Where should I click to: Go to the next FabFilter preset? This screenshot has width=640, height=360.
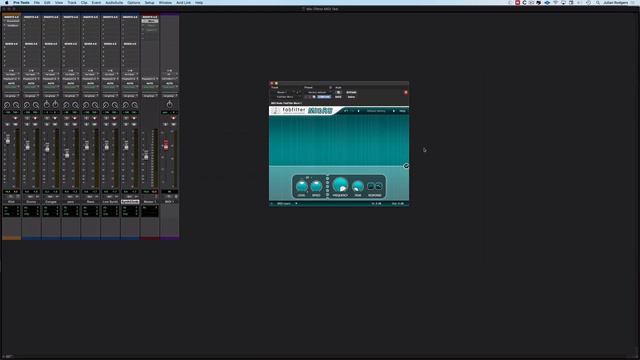[x=393, y=111]
